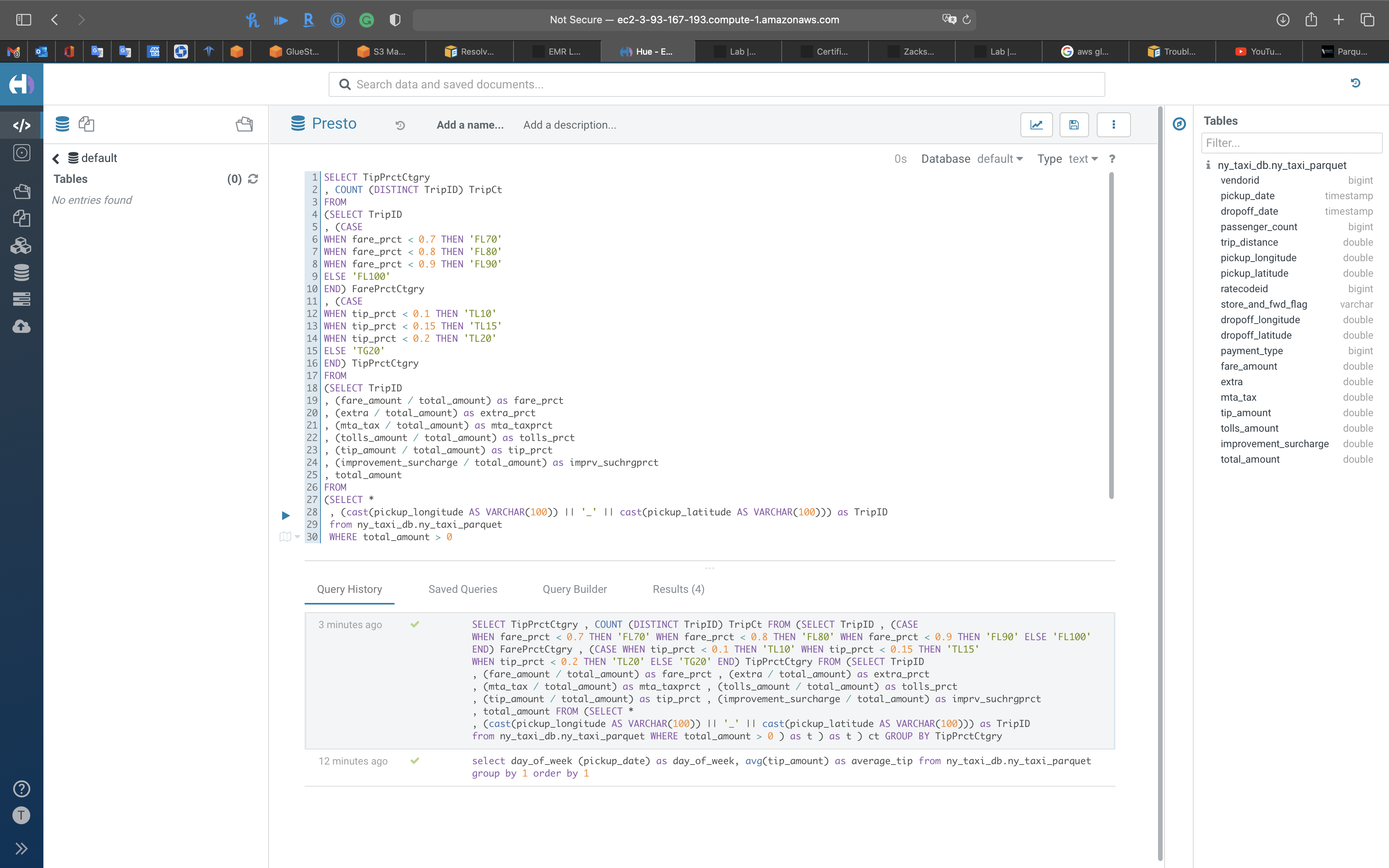1389x868 pixels.
Task: Open the Type text dropdown
Action: (x=1082, y=159)
